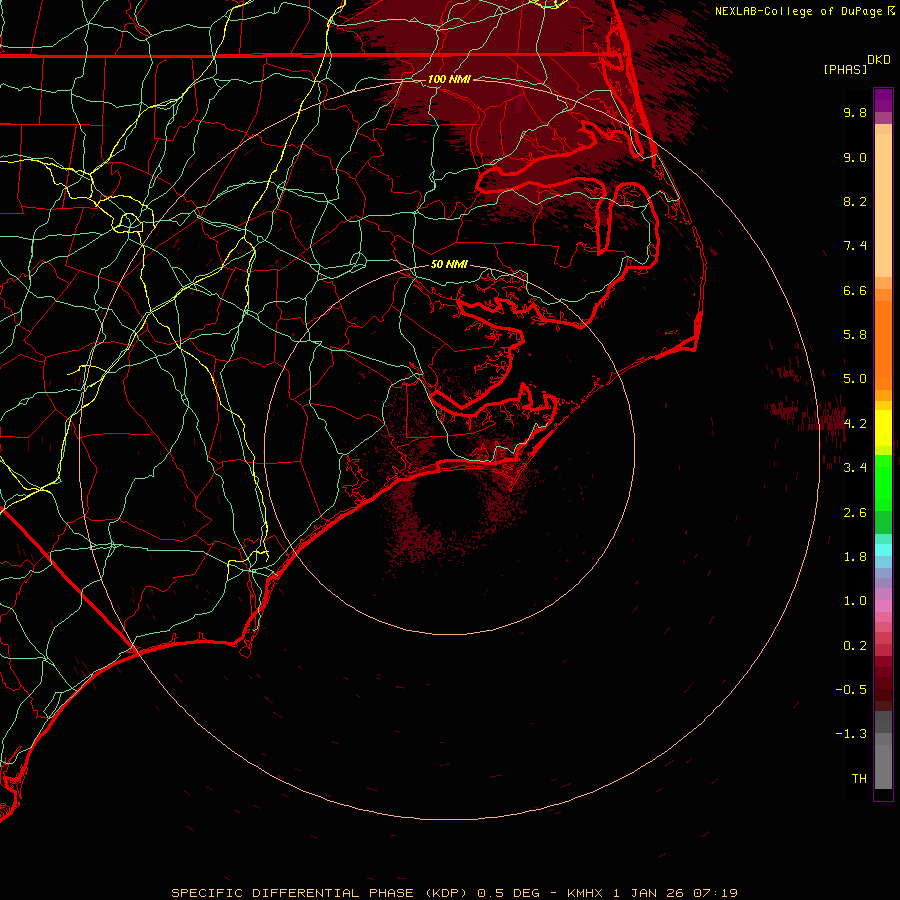The image size is (900, 900).
Task: Click the 100 NMI range ring label
Action: tap(449, 79)
